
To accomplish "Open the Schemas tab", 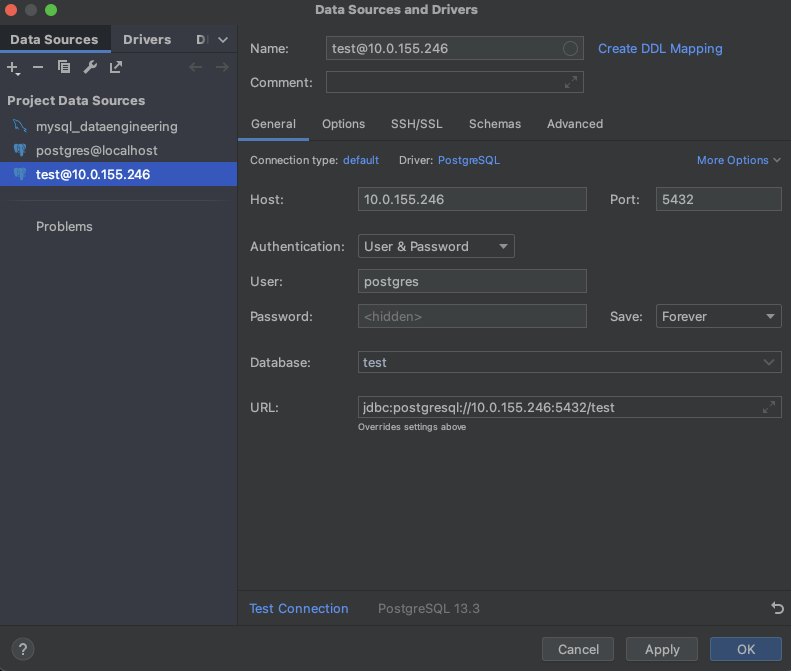I will pyautogui.click(x=495, y=124).
